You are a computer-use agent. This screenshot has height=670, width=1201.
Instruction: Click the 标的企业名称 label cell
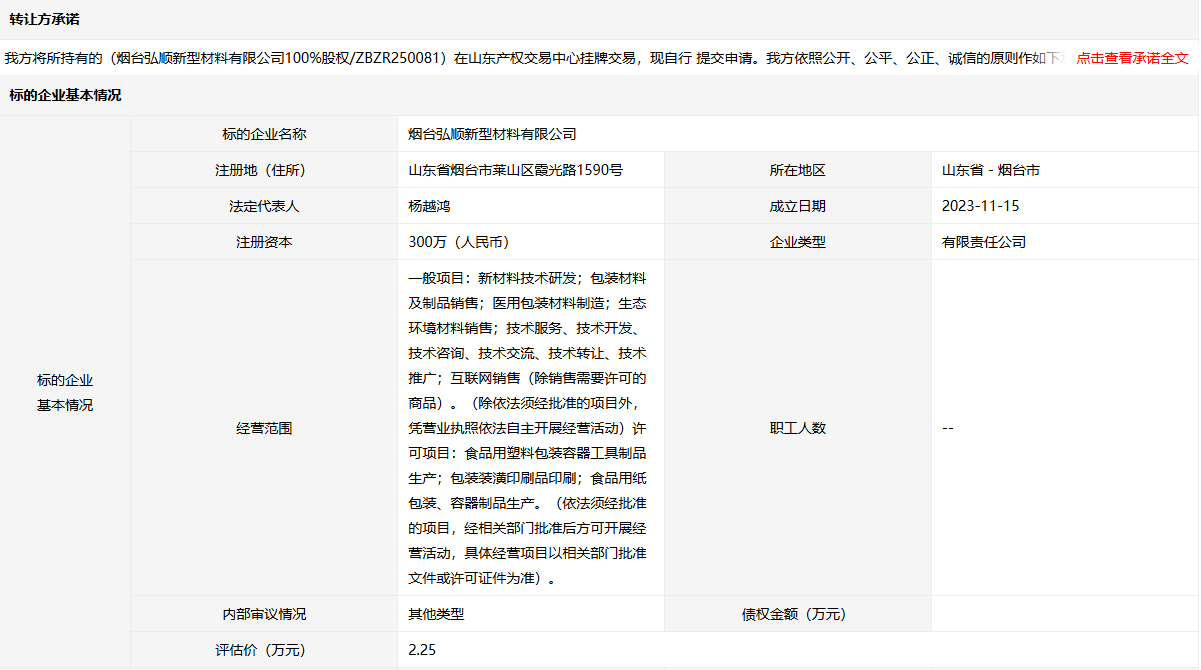(264, 134)
